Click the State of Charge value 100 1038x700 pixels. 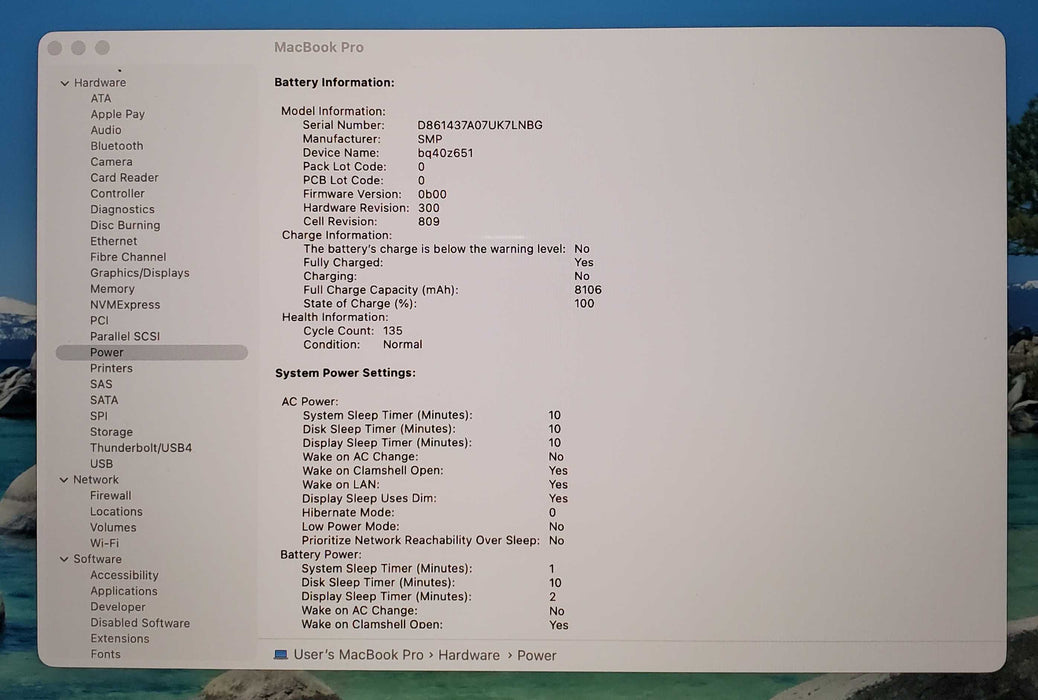click(x=585, y=303)
